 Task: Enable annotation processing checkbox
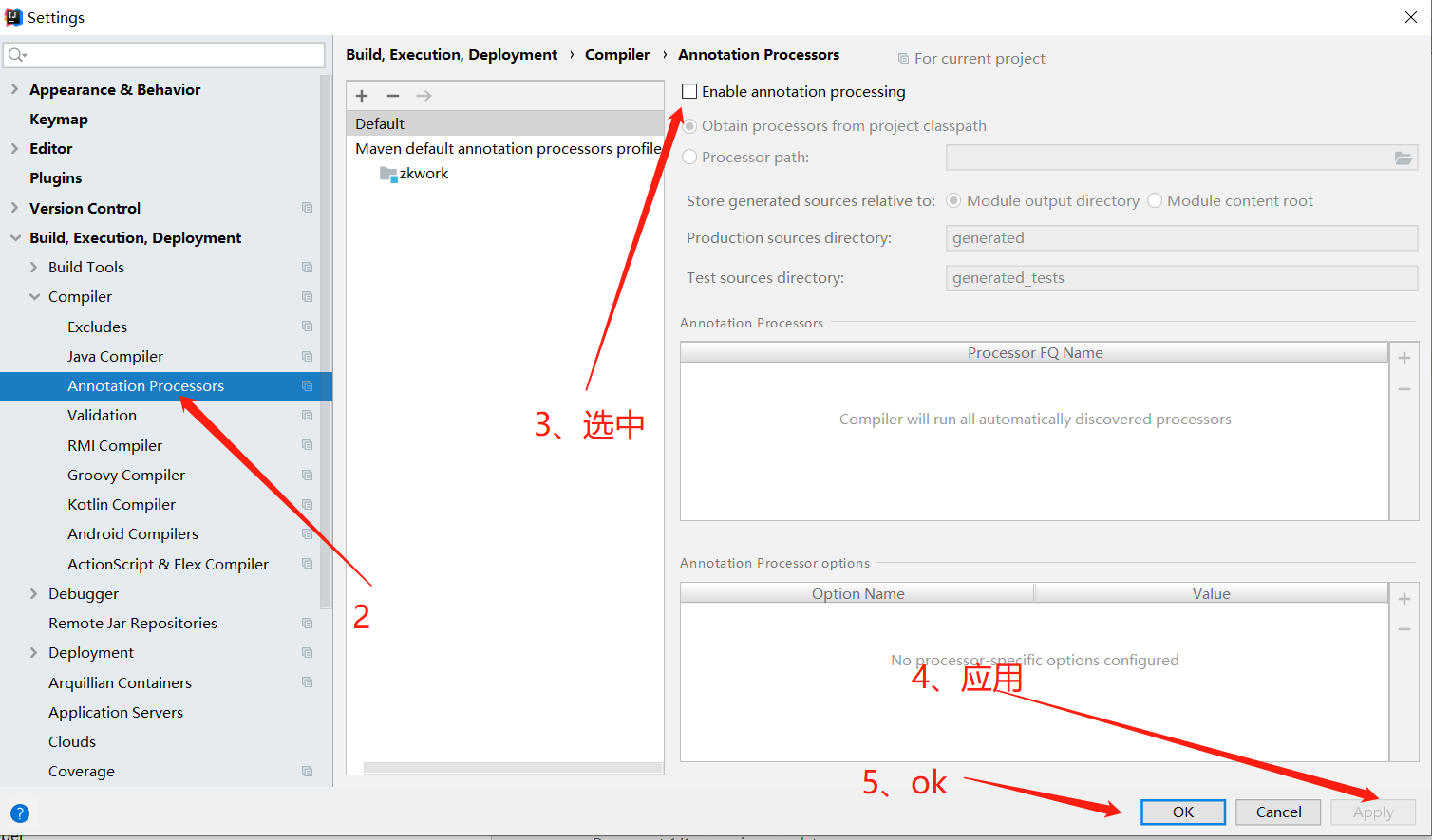tap(689, 91)
